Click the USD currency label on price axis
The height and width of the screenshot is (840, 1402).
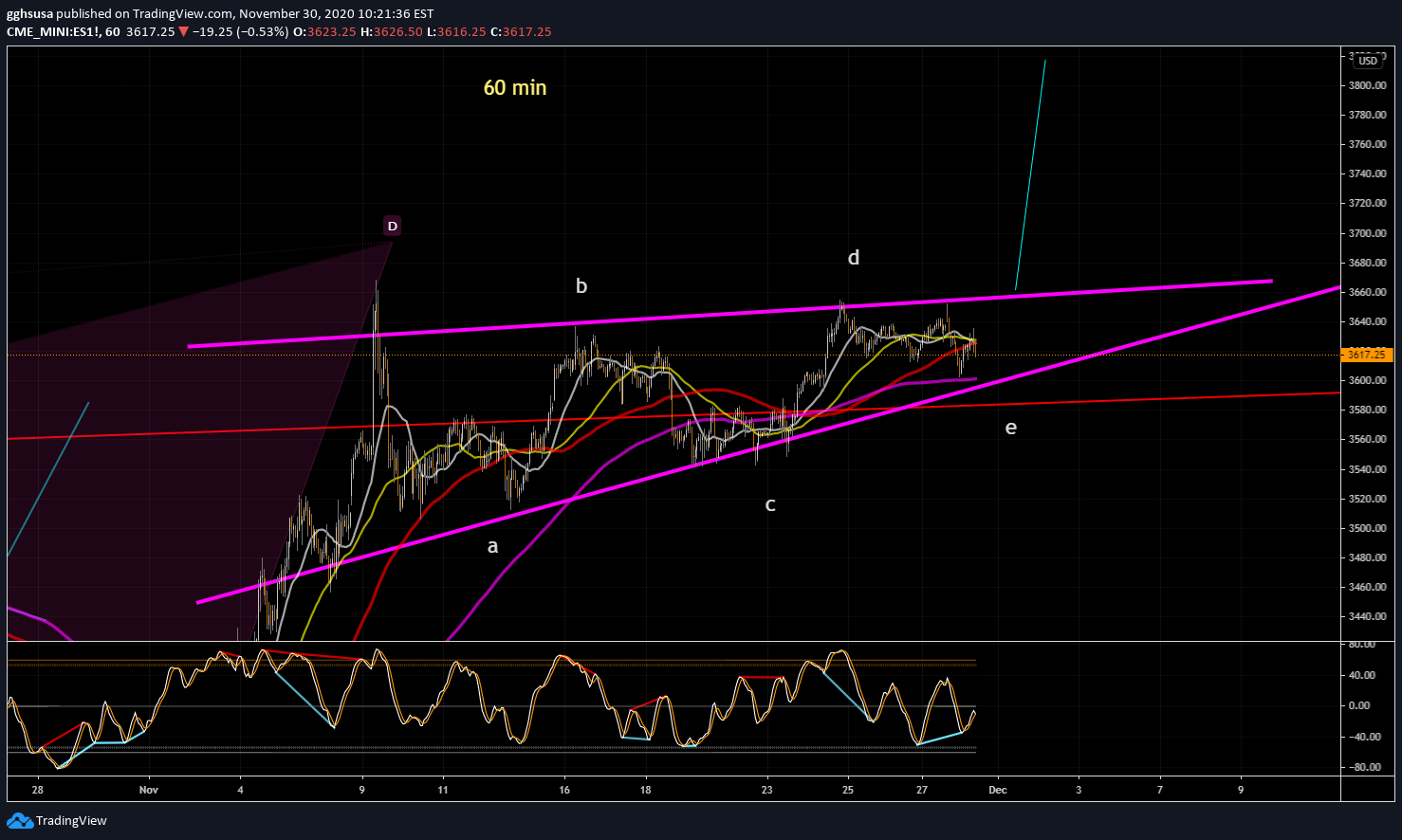pyautogui.click(x=1367, y=61)
